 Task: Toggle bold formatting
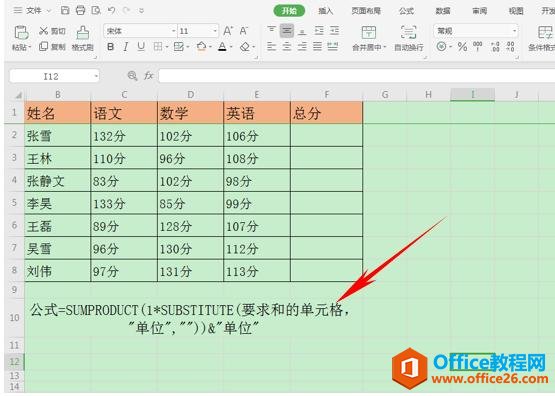click(110, 46)
